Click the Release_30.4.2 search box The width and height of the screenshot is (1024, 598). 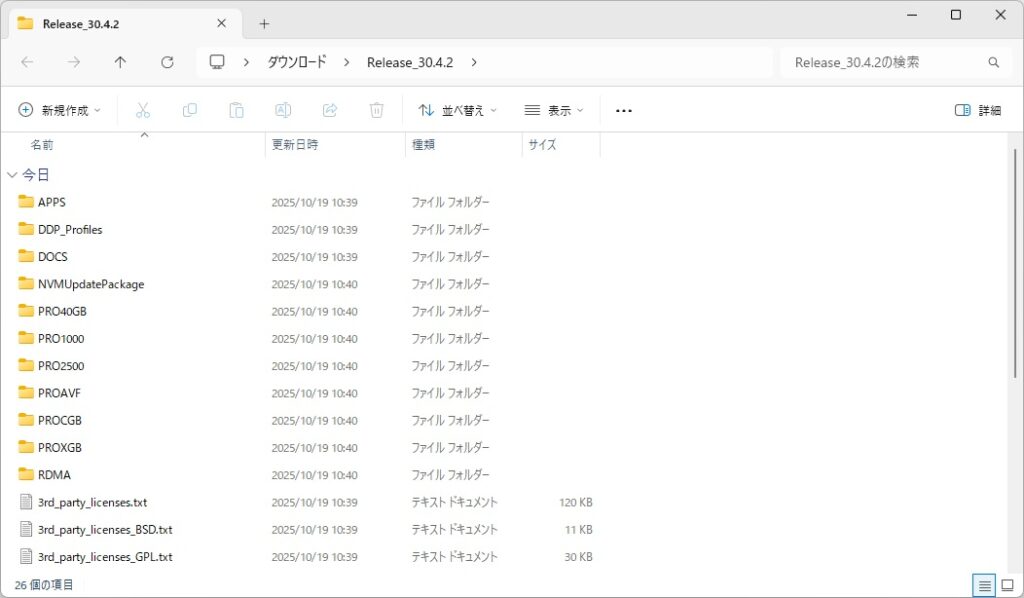[x=885, y=62]
